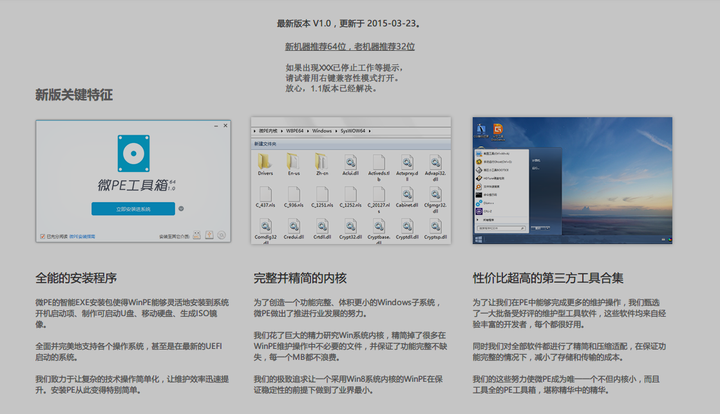Click the small gear icon beside install button
The width and height of the screenshot is (720, 414).
pyautogui.click(x=181, y=208)
